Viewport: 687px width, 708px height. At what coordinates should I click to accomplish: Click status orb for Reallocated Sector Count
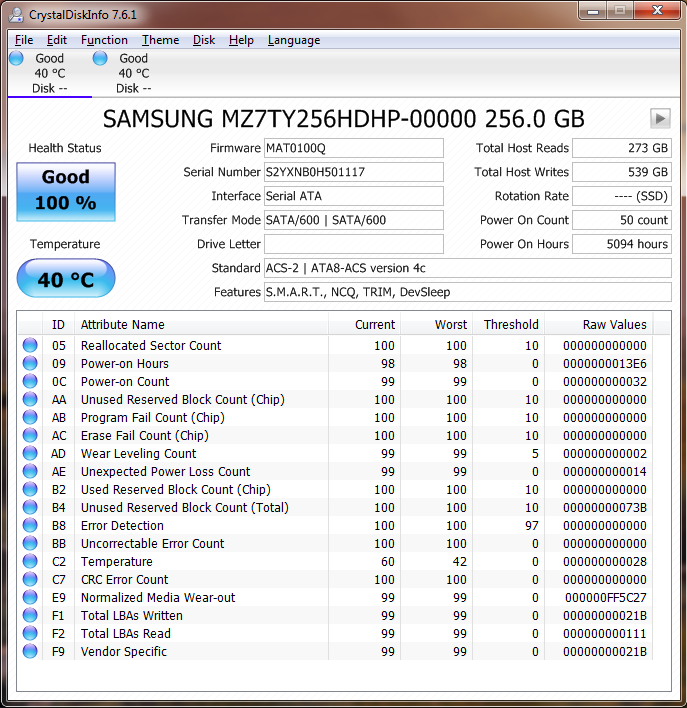point(30,346)
